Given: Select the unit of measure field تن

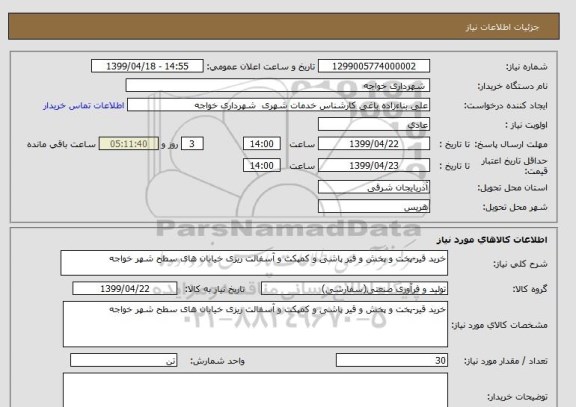Looking at the screenshot, I should click(x=123, y=360).
